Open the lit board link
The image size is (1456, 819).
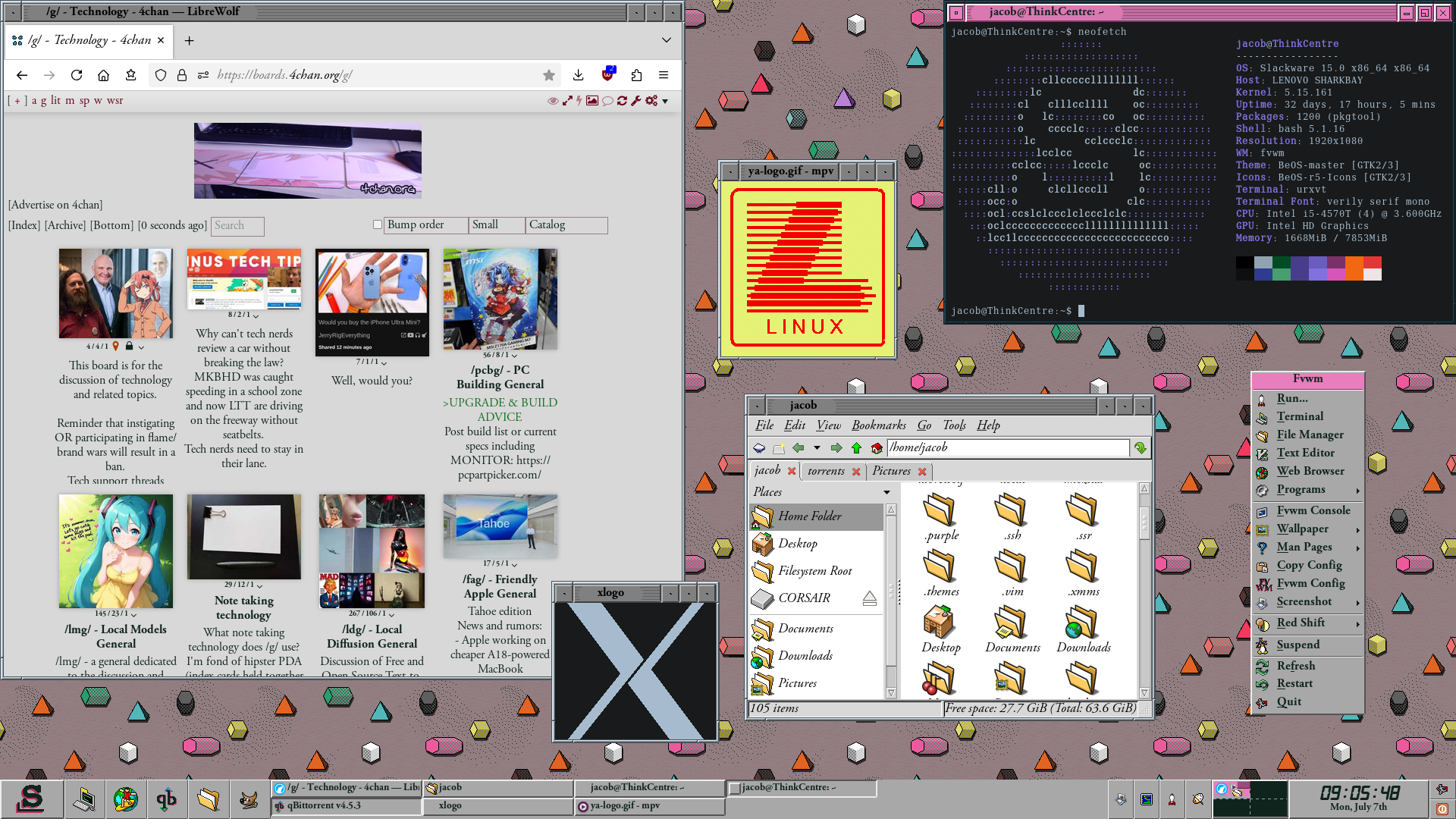pyautogui.click(x=55, y=100)
